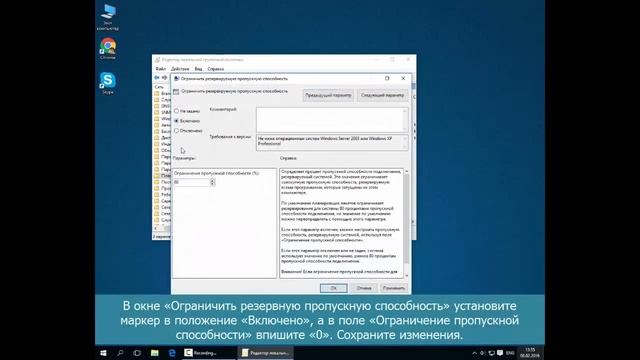The width and height of the screenshot is (640, 360).
Task: Open Справка menu in policy editor
Action: tap(216, 69)
